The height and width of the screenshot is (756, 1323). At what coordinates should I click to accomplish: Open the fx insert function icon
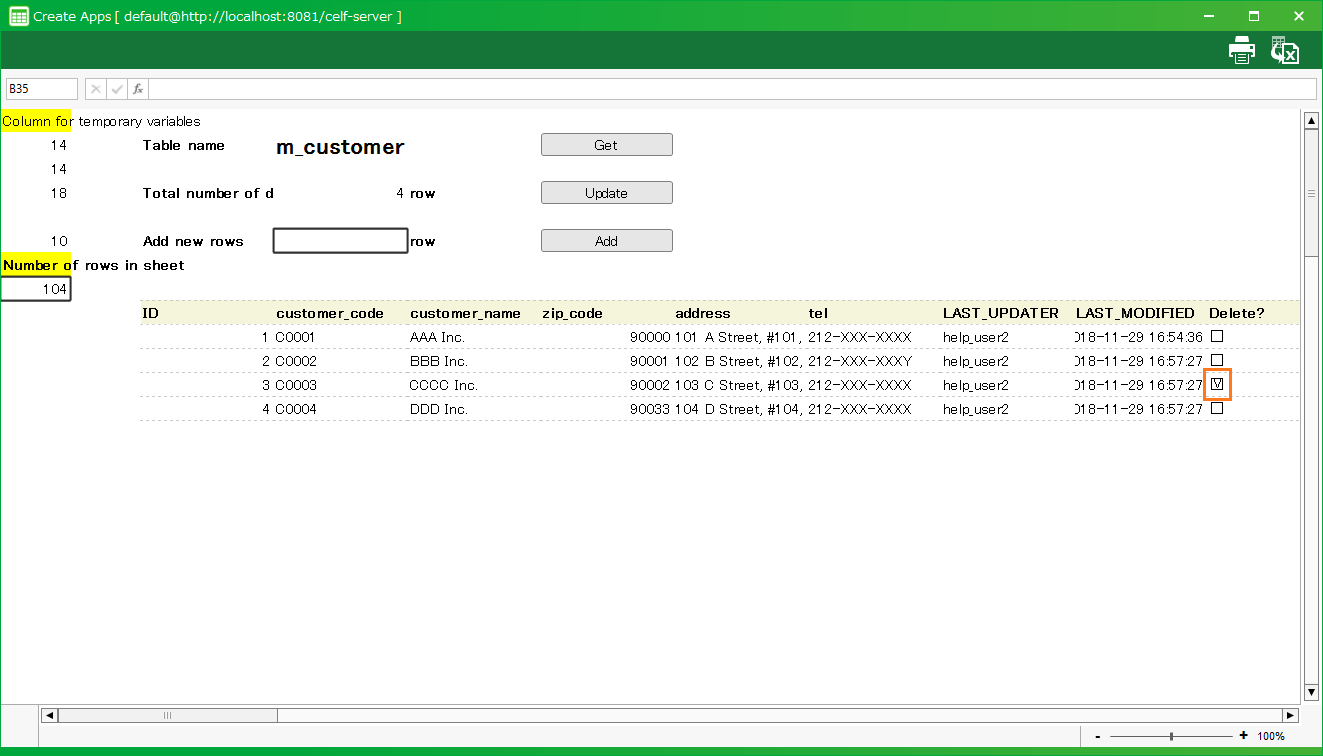click(138, 89)
